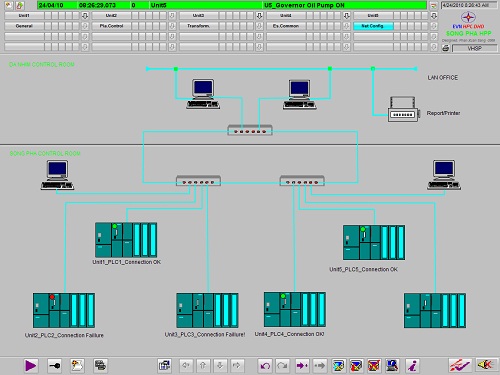This screenshot has width=500, height=375.
Task: Open the Net Config. screen tab
Action: (x=373, y=26)
